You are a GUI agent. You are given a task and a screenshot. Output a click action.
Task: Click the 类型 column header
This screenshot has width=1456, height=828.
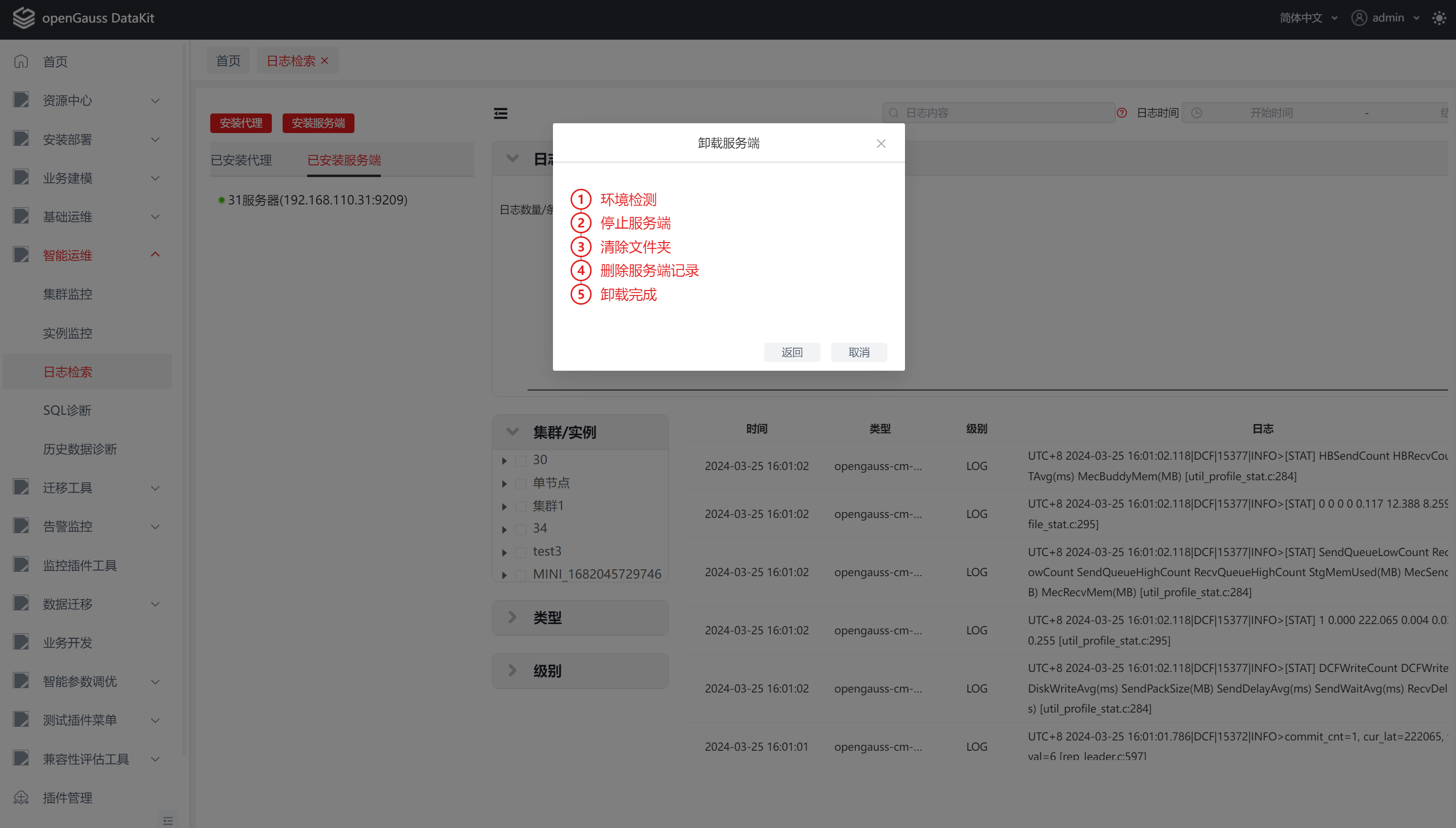click(x=880, y=428)
